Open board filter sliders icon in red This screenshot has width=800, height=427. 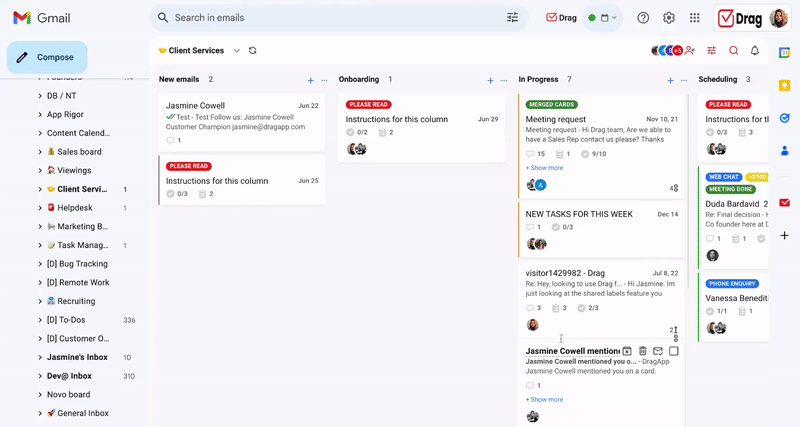click(712, 51)
